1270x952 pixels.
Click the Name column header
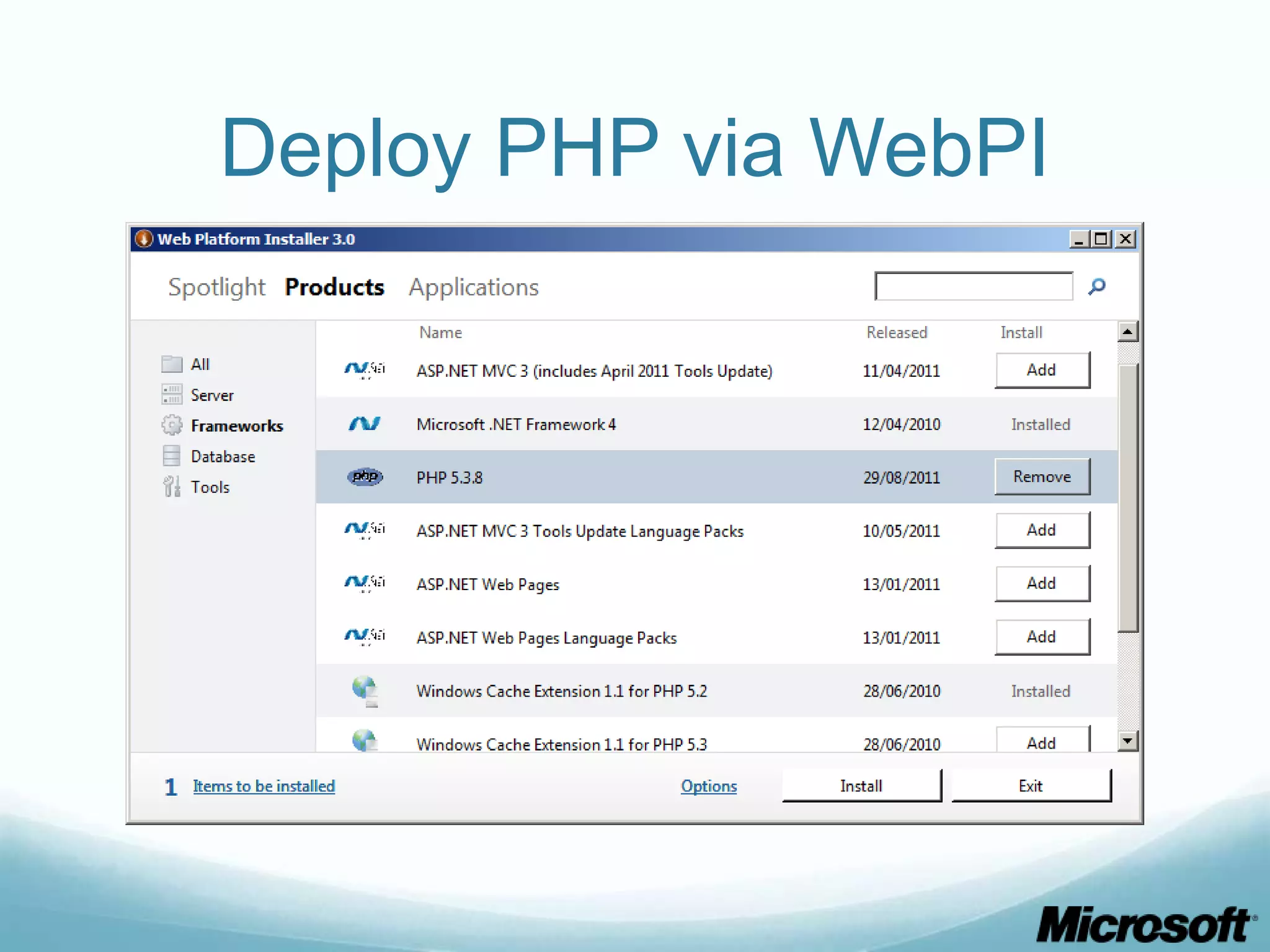[440, 333]
